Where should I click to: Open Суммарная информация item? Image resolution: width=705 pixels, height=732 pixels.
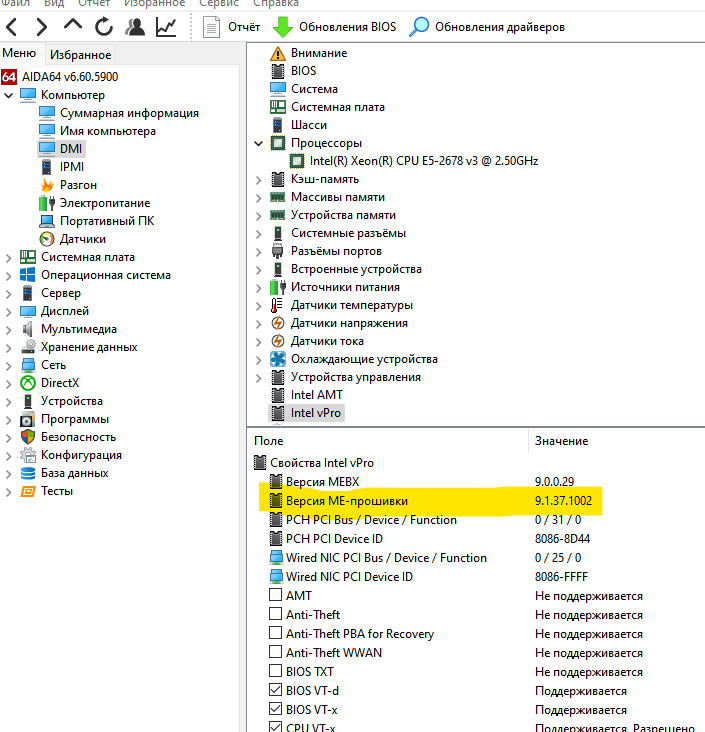119,113
